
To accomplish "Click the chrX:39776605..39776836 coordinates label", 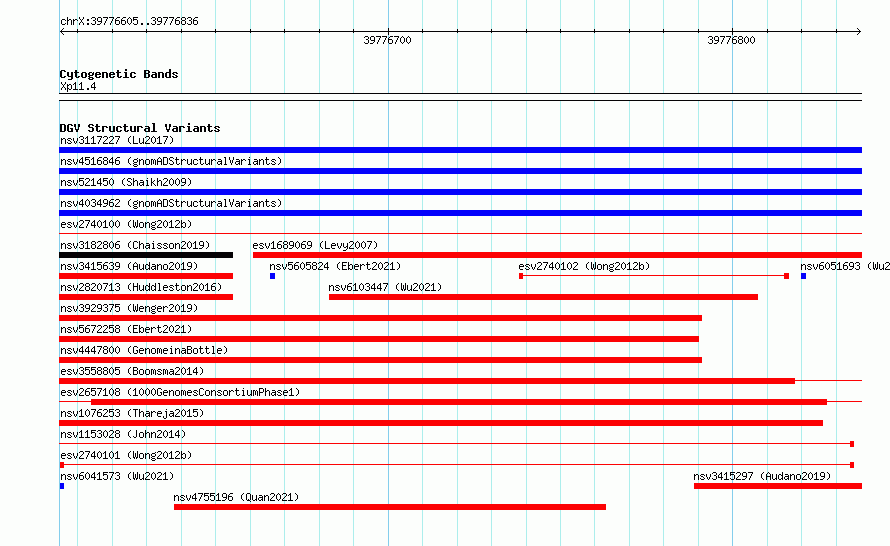I will tap(129, 22).
